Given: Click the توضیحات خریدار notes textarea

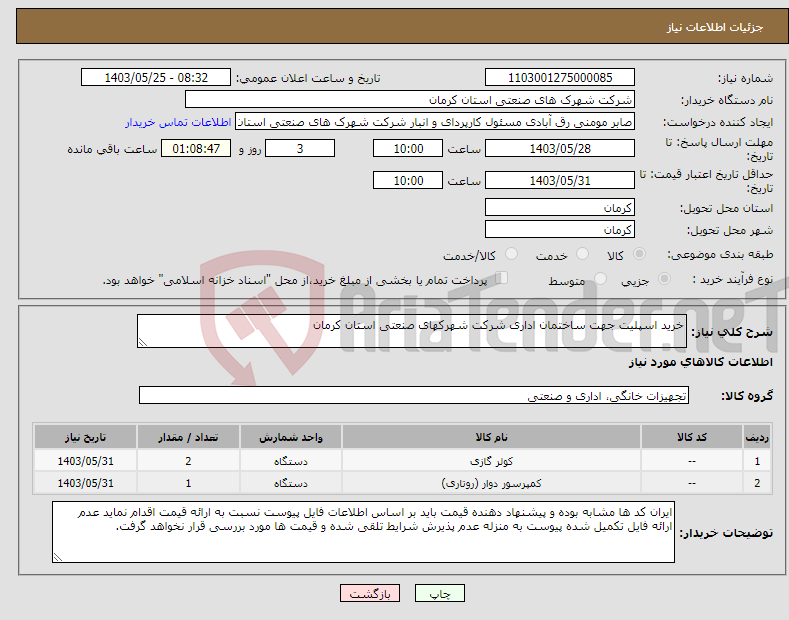Looking at the screenshot, I should click(x=363, y=532).
